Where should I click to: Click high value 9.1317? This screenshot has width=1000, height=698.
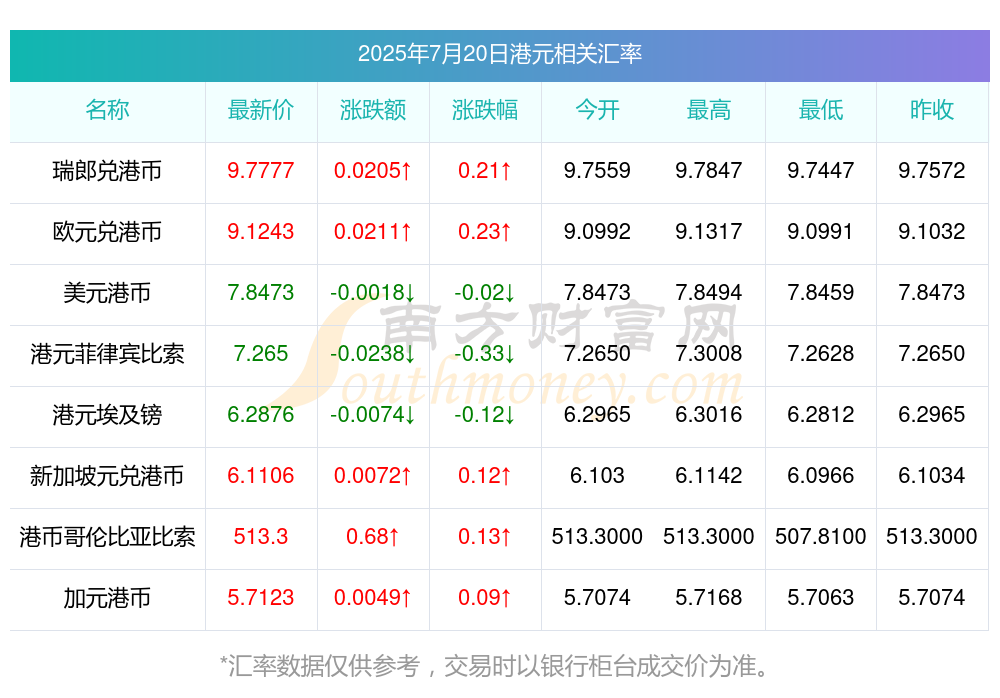(x=709, y=232)
